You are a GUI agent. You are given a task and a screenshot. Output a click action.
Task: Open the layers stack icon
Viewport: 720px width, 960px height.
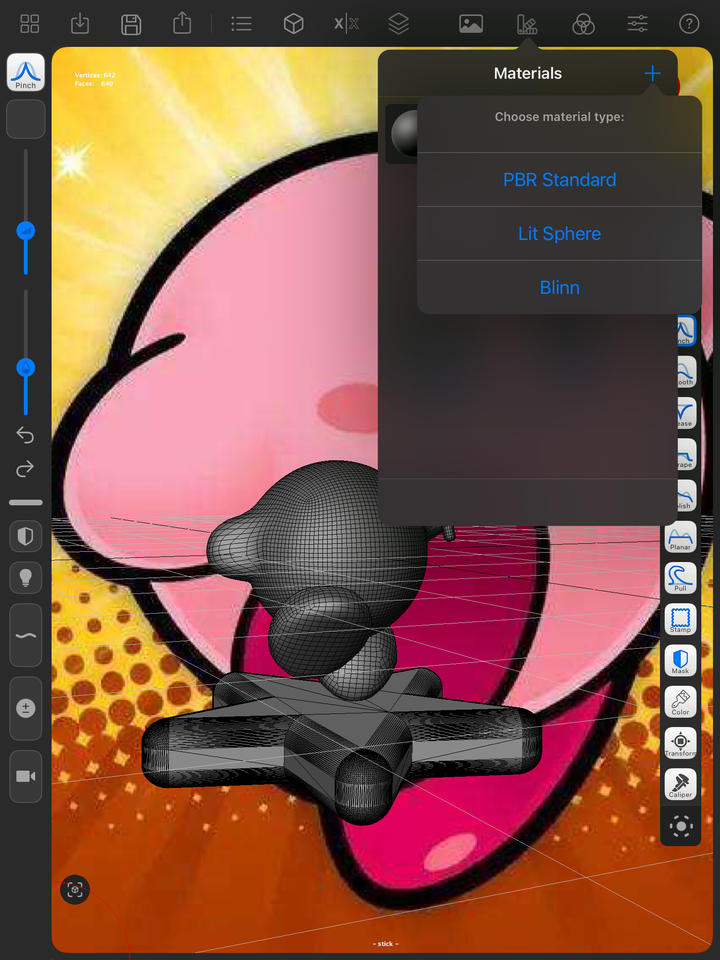tap(399, 24)
